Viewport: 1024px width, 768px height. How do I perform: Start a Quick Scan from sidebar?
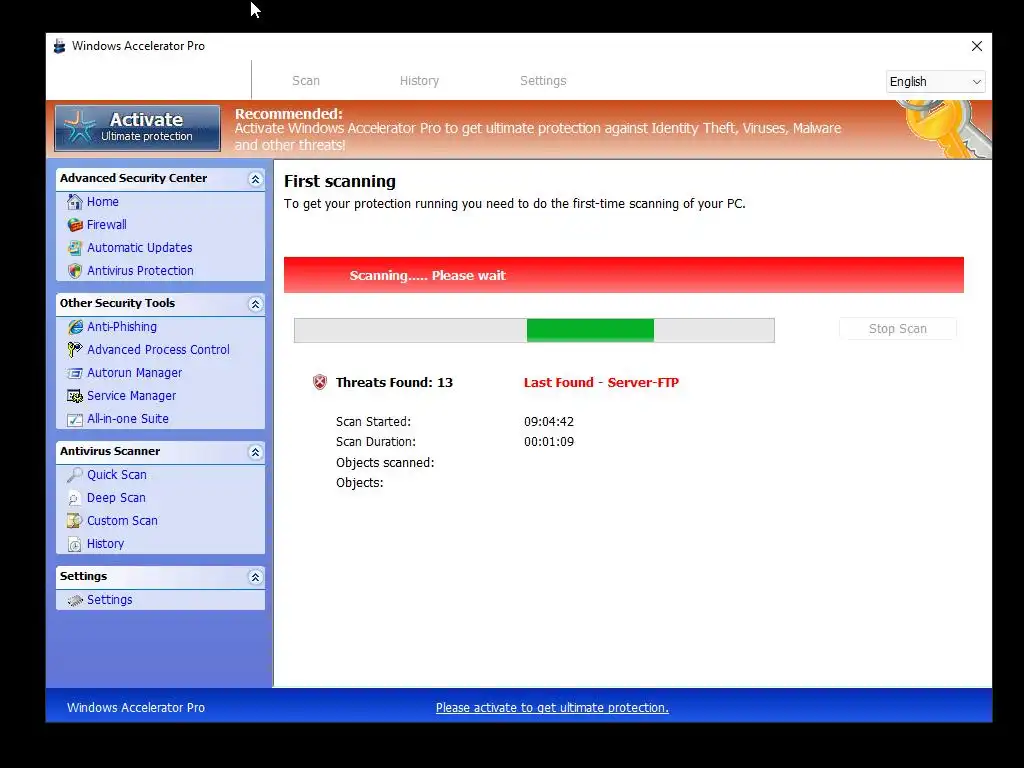click(117, 475)
